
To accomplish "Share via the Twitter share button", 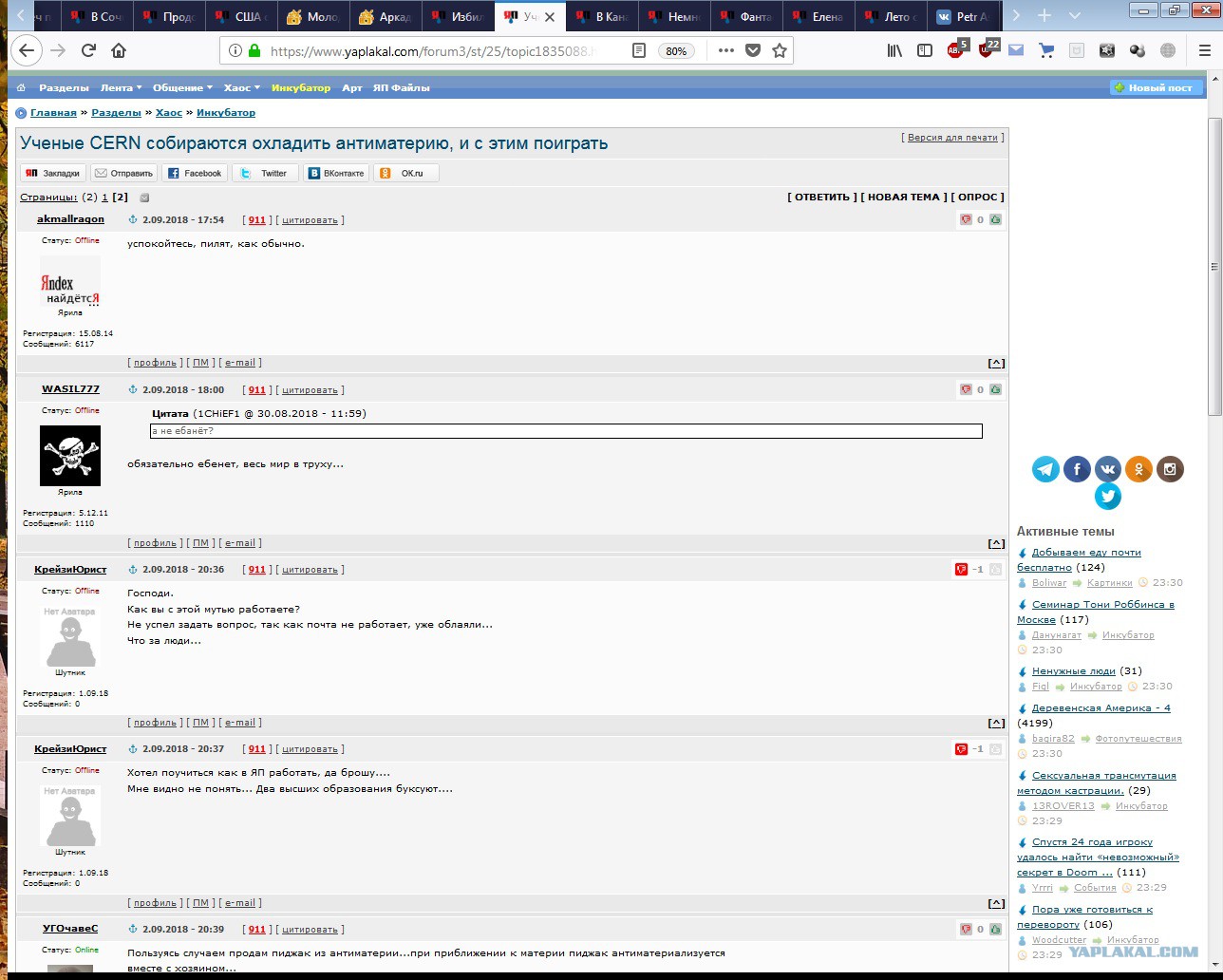I will click(265, 173).
